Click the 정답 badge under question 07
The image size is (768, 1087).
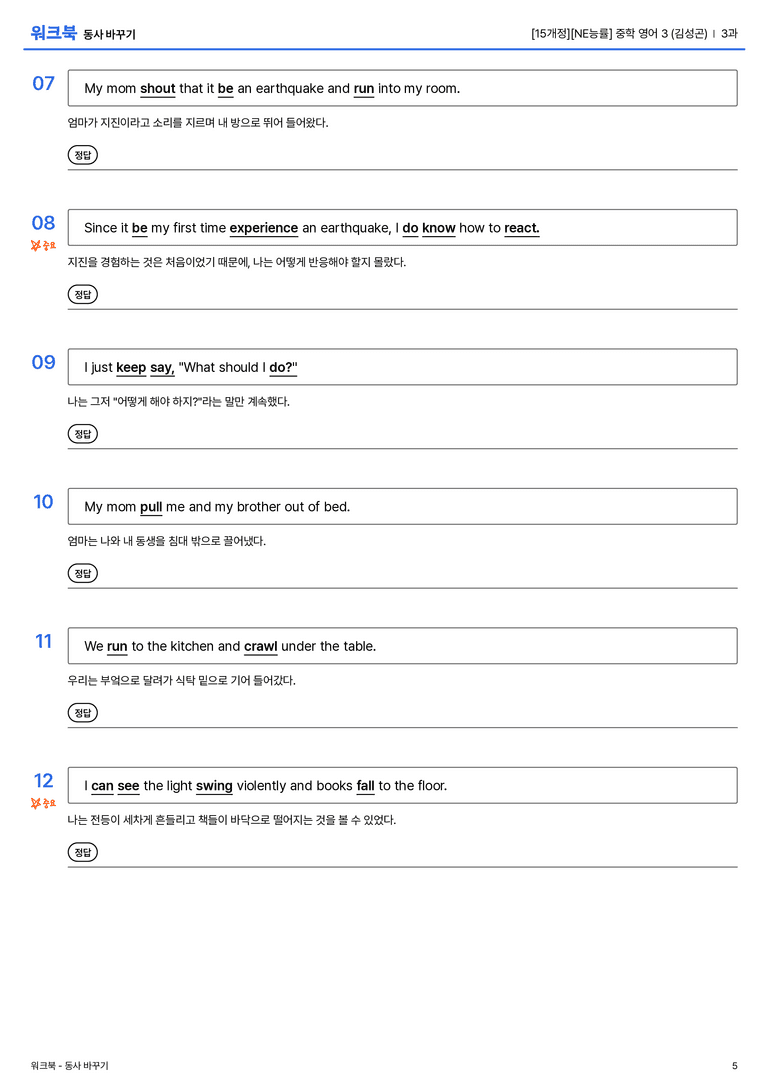pos(82,155)
